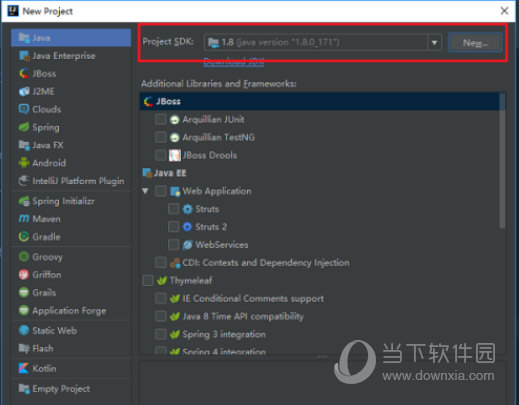Collapse the Web Application tree node

coord(145,191)
